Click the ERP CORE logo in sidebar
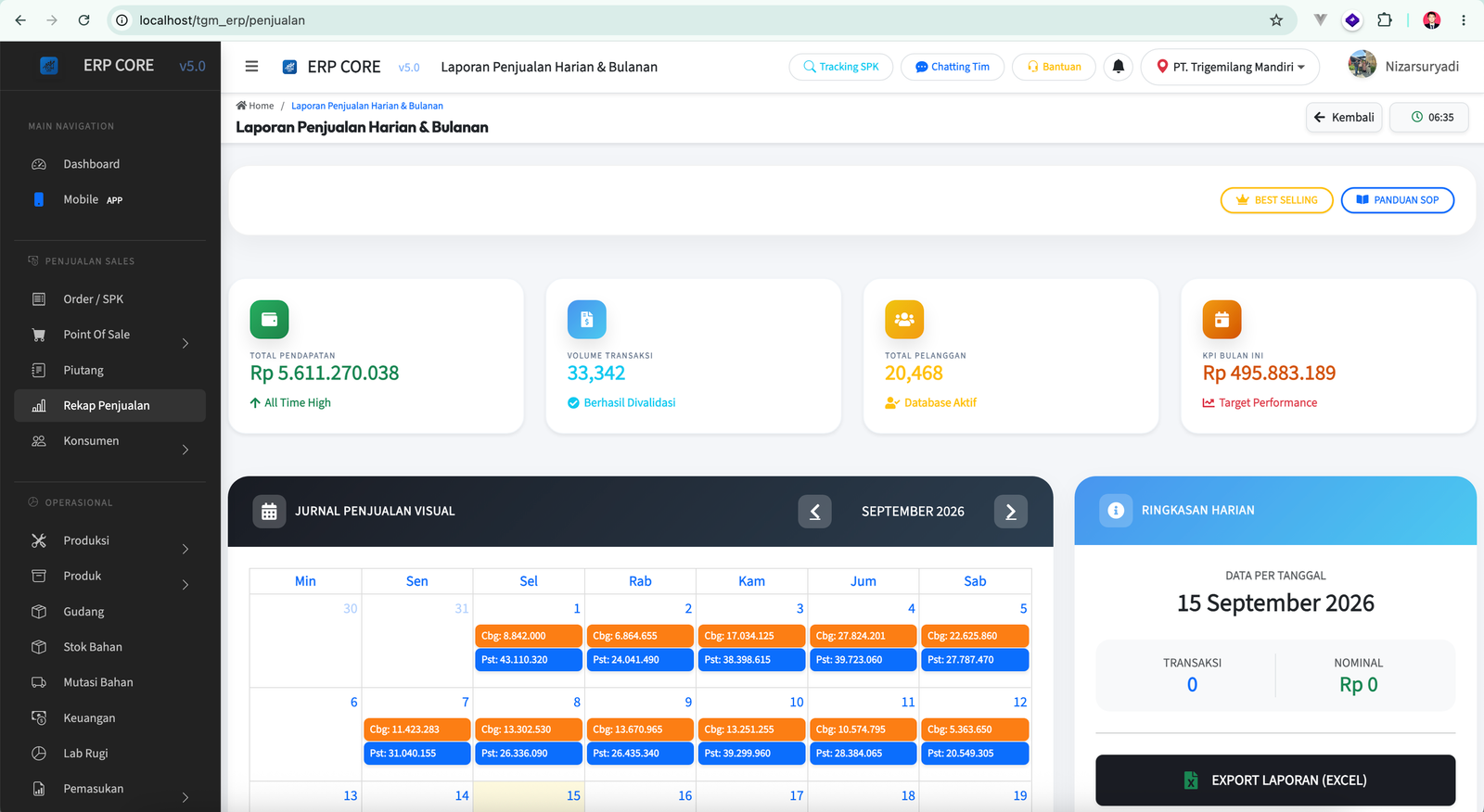The image size is (1484, 812). (49, 66)
